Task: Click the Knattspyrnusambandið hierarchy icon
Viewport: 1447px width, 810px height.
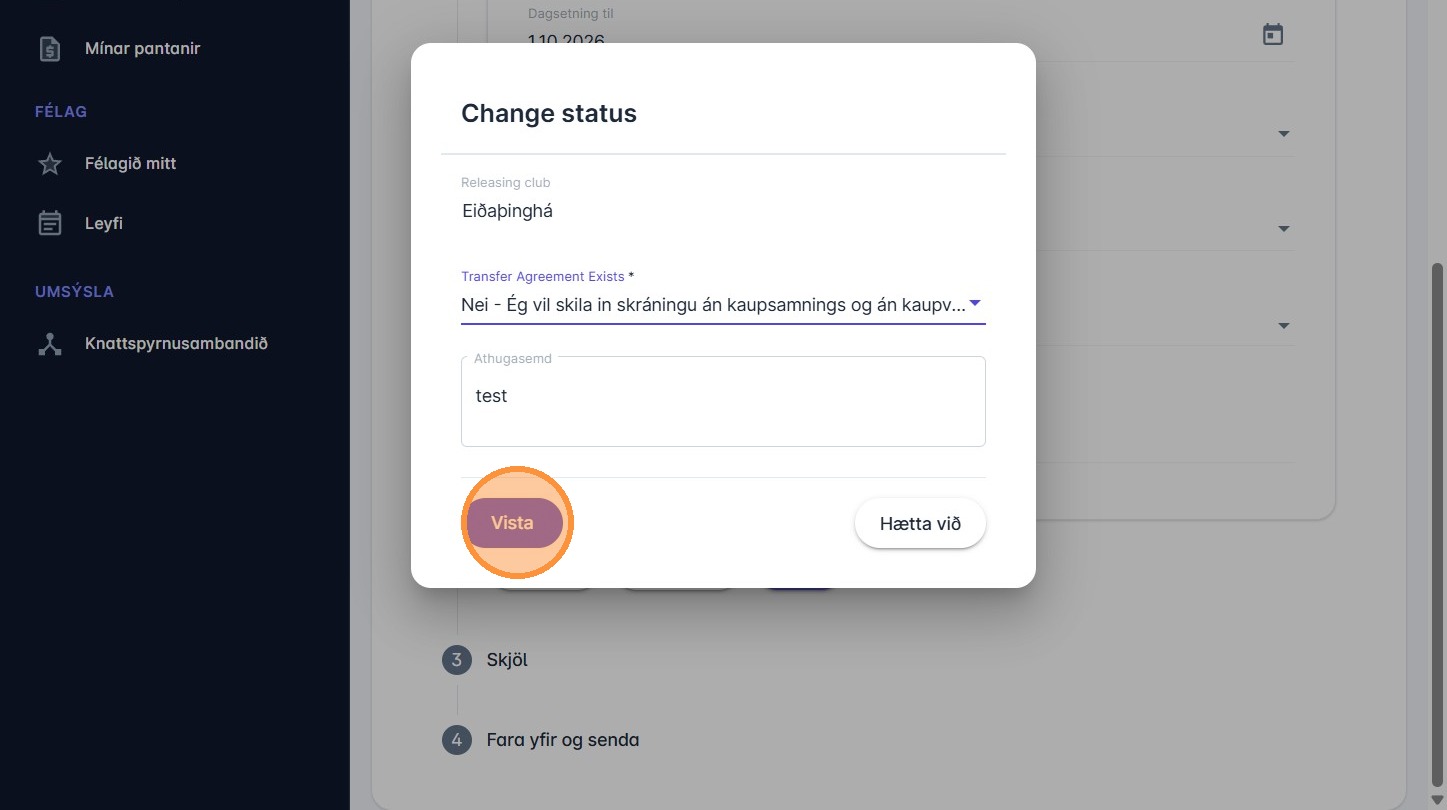Action: point(50,344)
